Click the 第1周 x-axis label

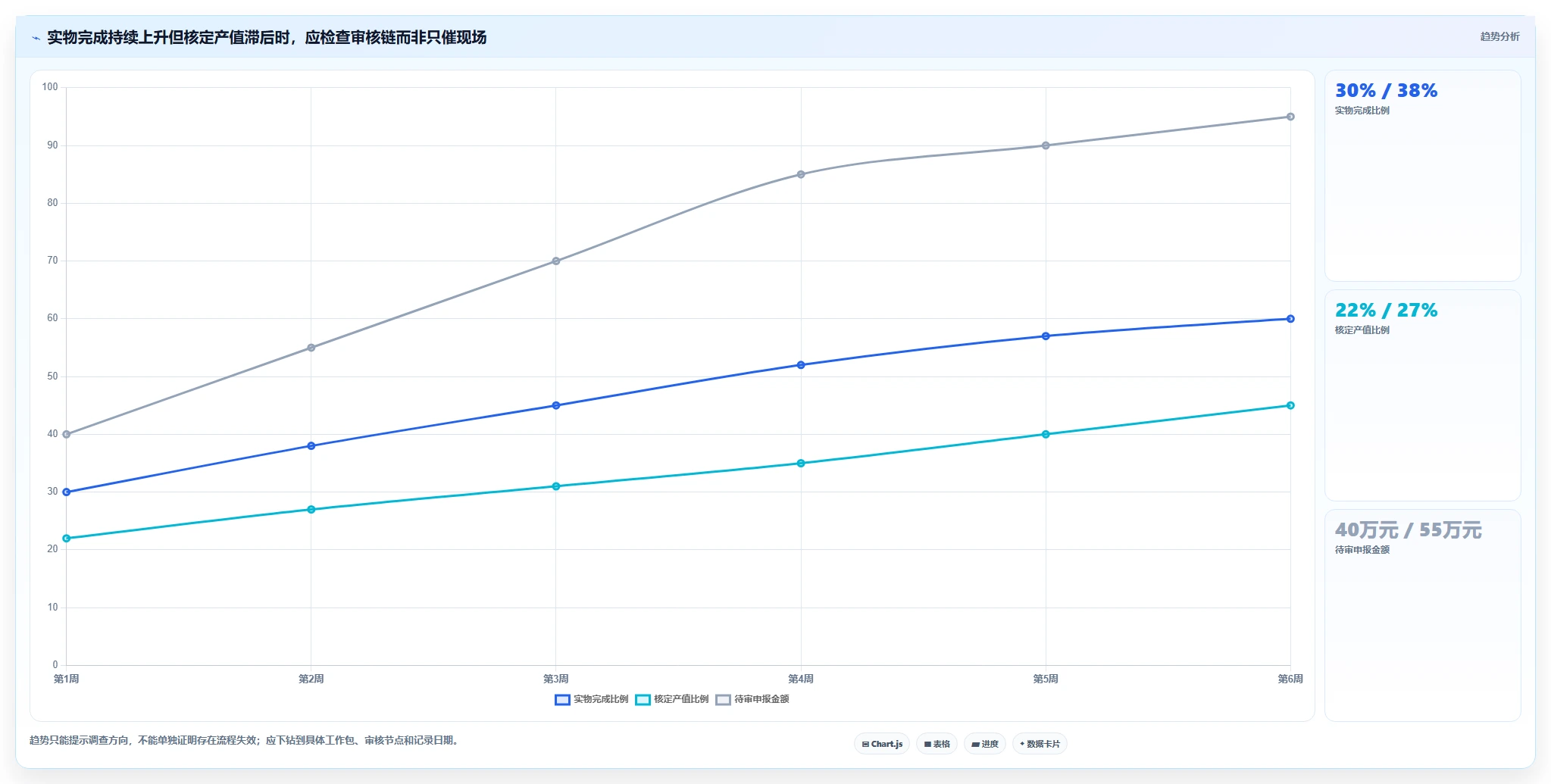tap(67, 679)
